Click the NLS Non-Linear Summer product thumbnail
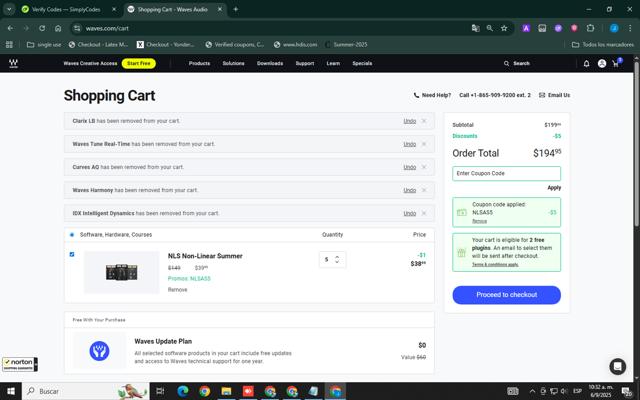This screenshot has width=640, height=400. [x=122, y=272]
